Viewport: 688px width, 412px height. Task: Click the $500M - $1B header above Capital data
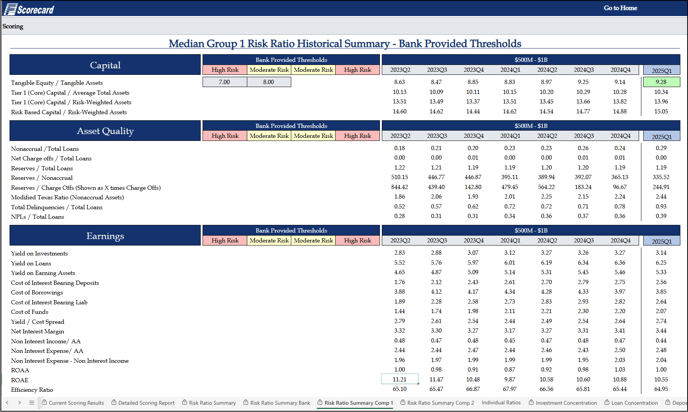pyautogui.click(x=531, y=60)
